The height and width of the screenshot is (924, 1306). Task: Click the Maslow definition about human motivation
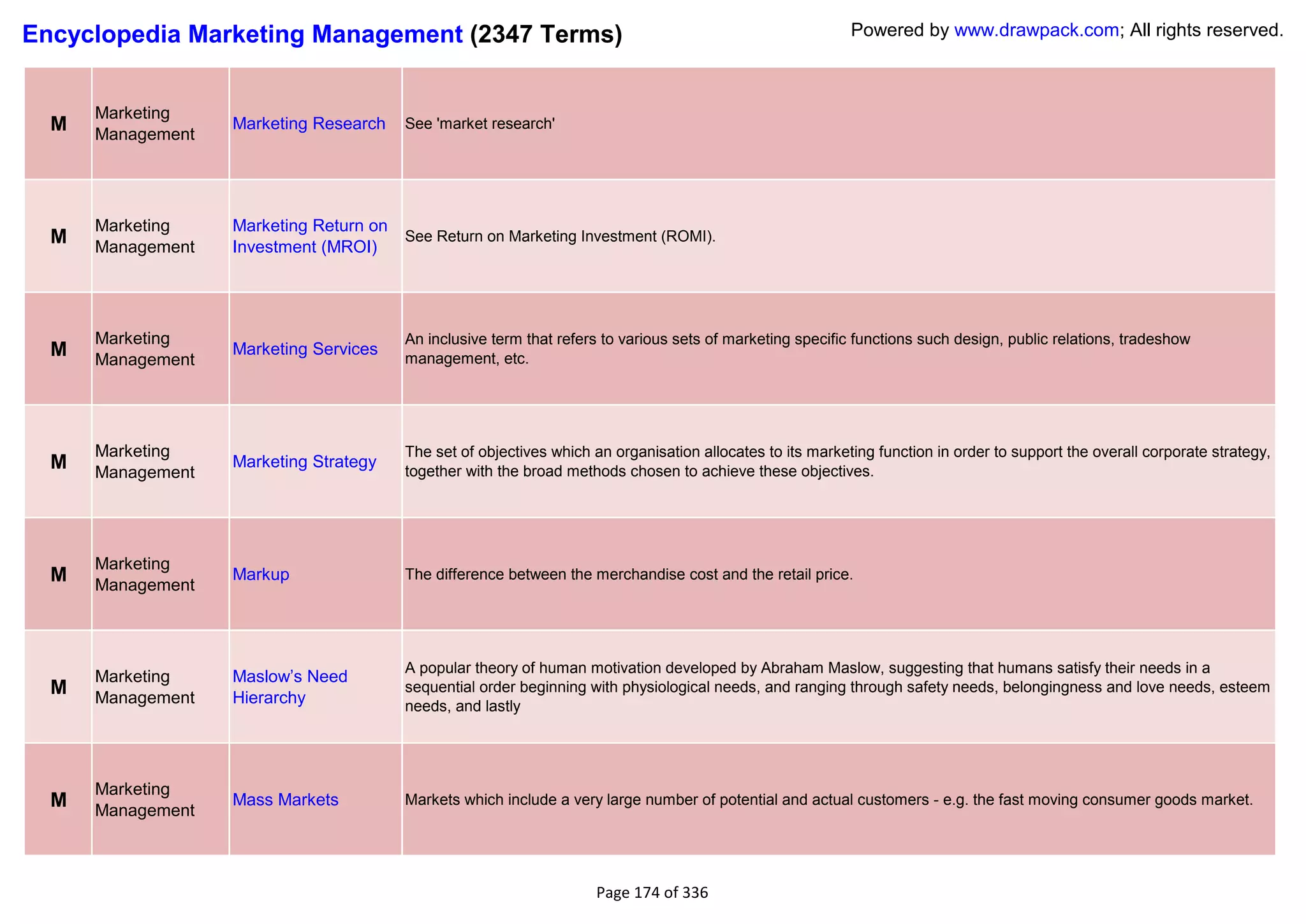(837, 687)
